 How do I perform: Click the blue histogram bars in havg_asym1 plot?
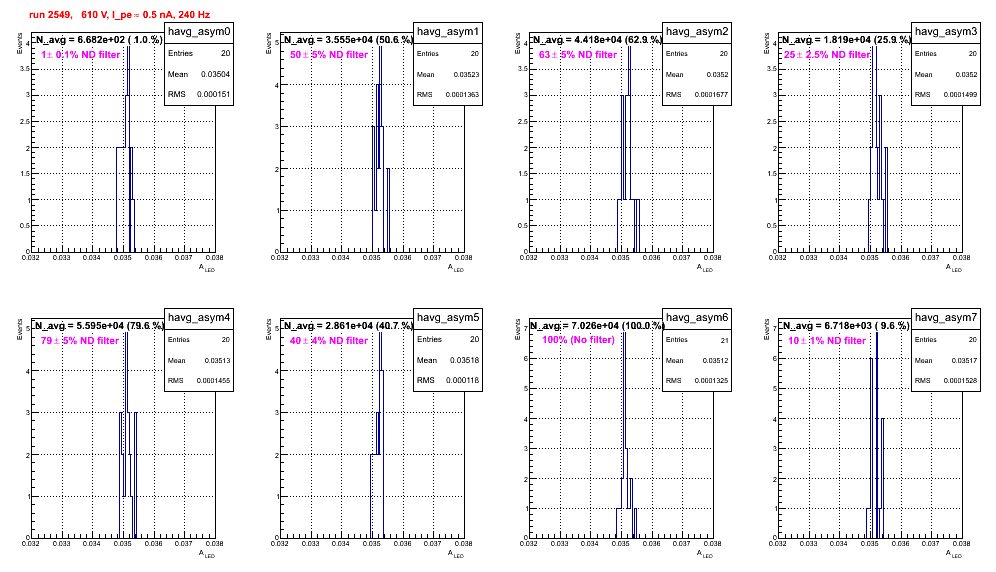[380, 149]
